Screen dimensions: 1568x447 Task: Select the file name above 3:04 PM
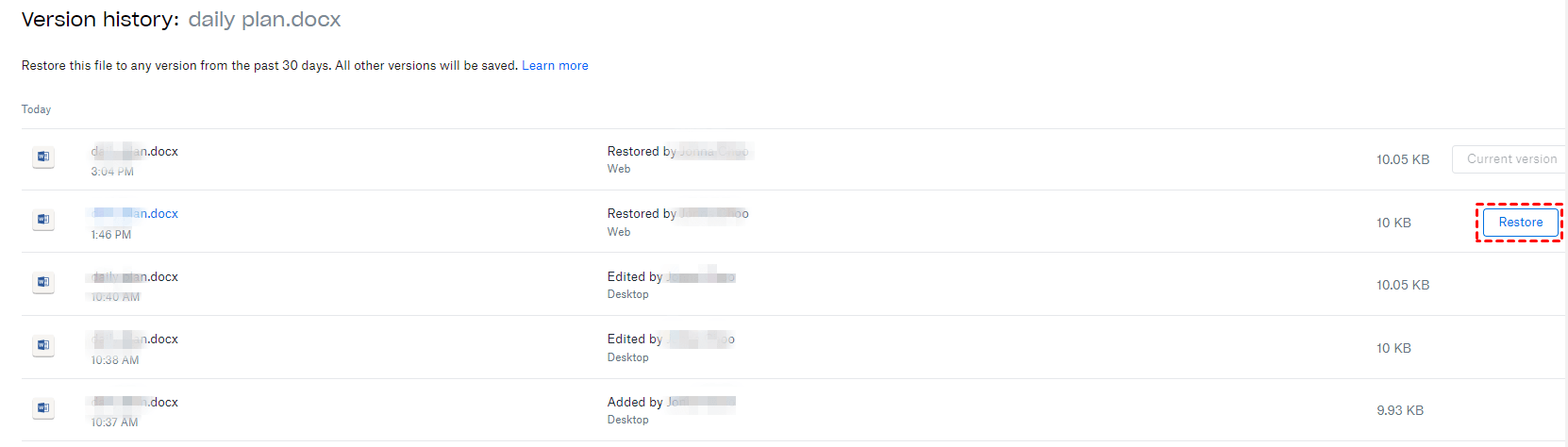click(135, 152)
